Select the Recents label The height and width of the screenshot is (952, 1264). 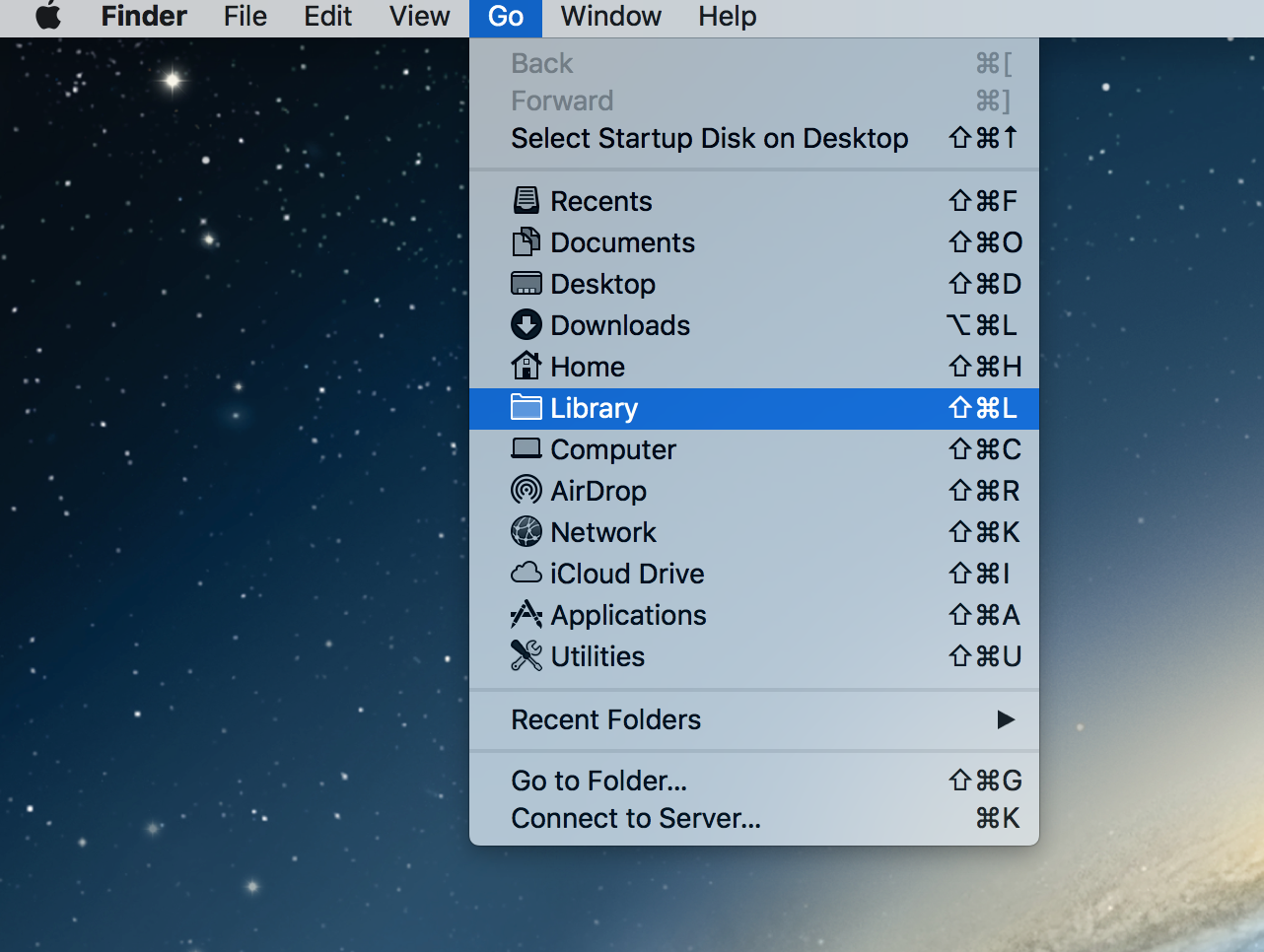click(x=601, y=201)
